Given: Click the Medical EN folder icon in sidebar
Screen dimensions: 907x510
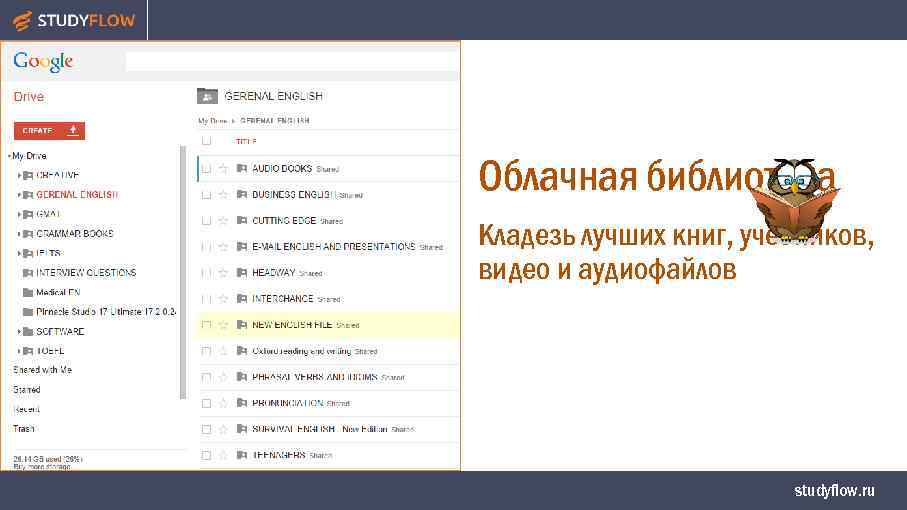Looking at the screenshot, I should 27,293.
